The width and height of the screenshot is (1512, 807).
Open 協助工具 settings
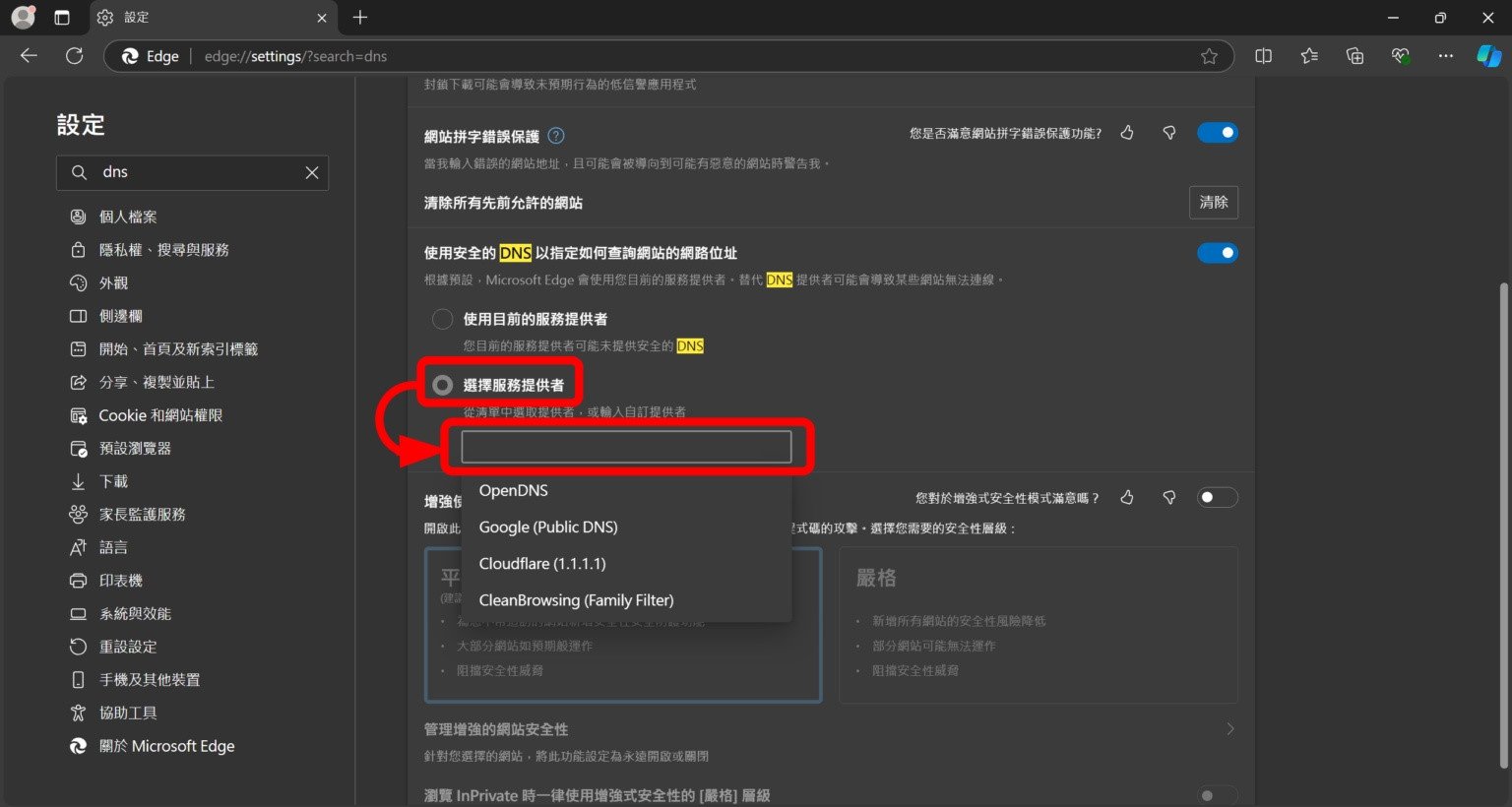point(128,713)
